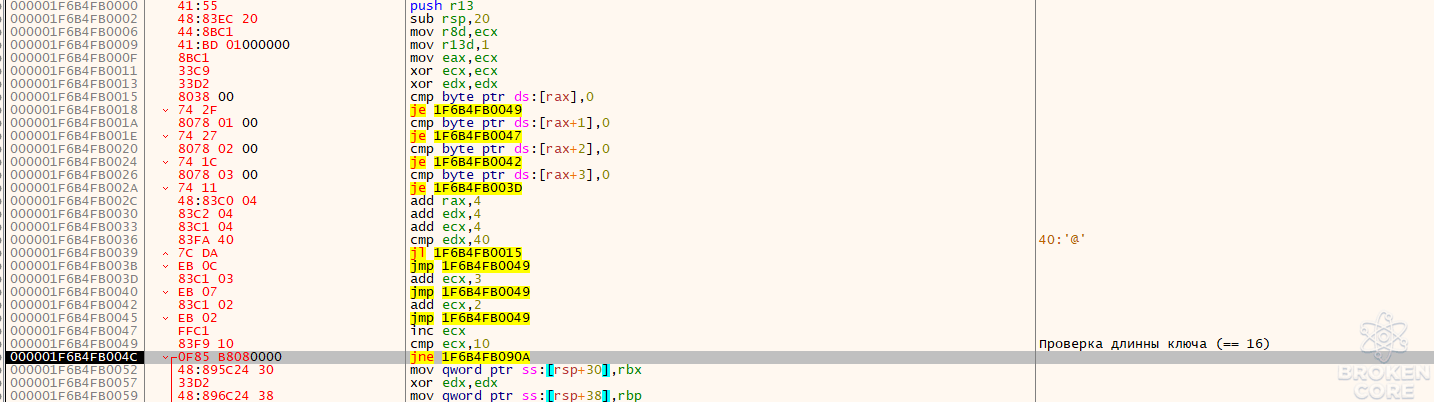Select 'cmp byte ptr ds:[rax+1],0' instruction
This screenshot has width=1434, height=402.
click(510, 123)
